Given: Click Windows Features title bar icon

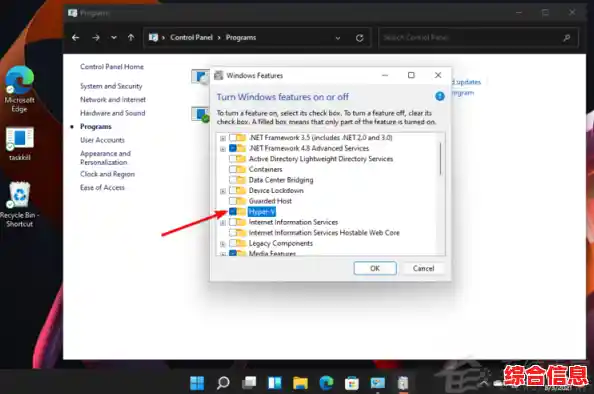Looking at the screenshot, I should (219, 75).
